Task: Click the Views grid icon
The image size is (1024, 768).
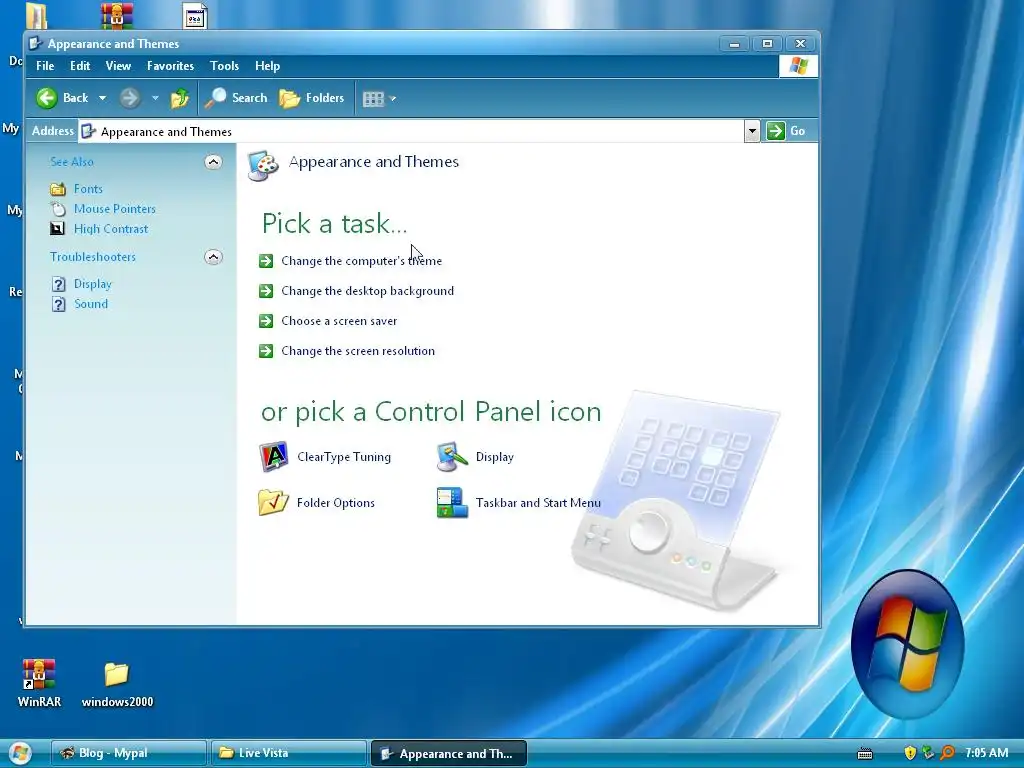Action: pyautogui.click(x=373, y=99)
